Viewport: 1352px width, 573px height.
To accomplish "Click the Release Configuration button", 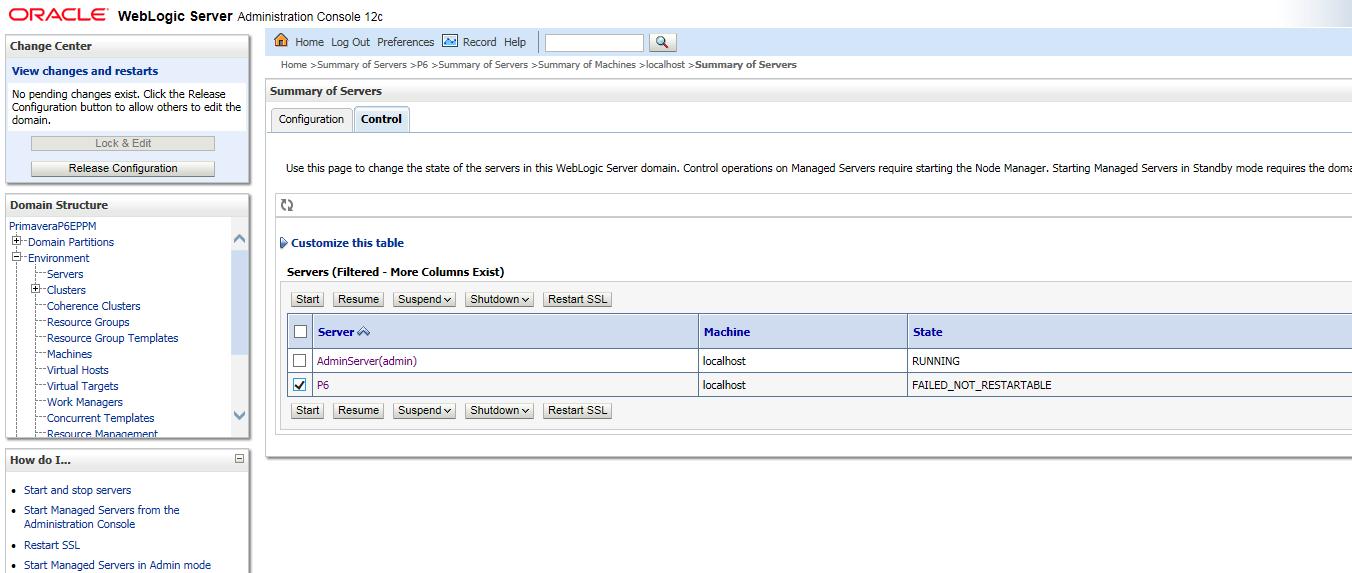I will click(123, 168).
